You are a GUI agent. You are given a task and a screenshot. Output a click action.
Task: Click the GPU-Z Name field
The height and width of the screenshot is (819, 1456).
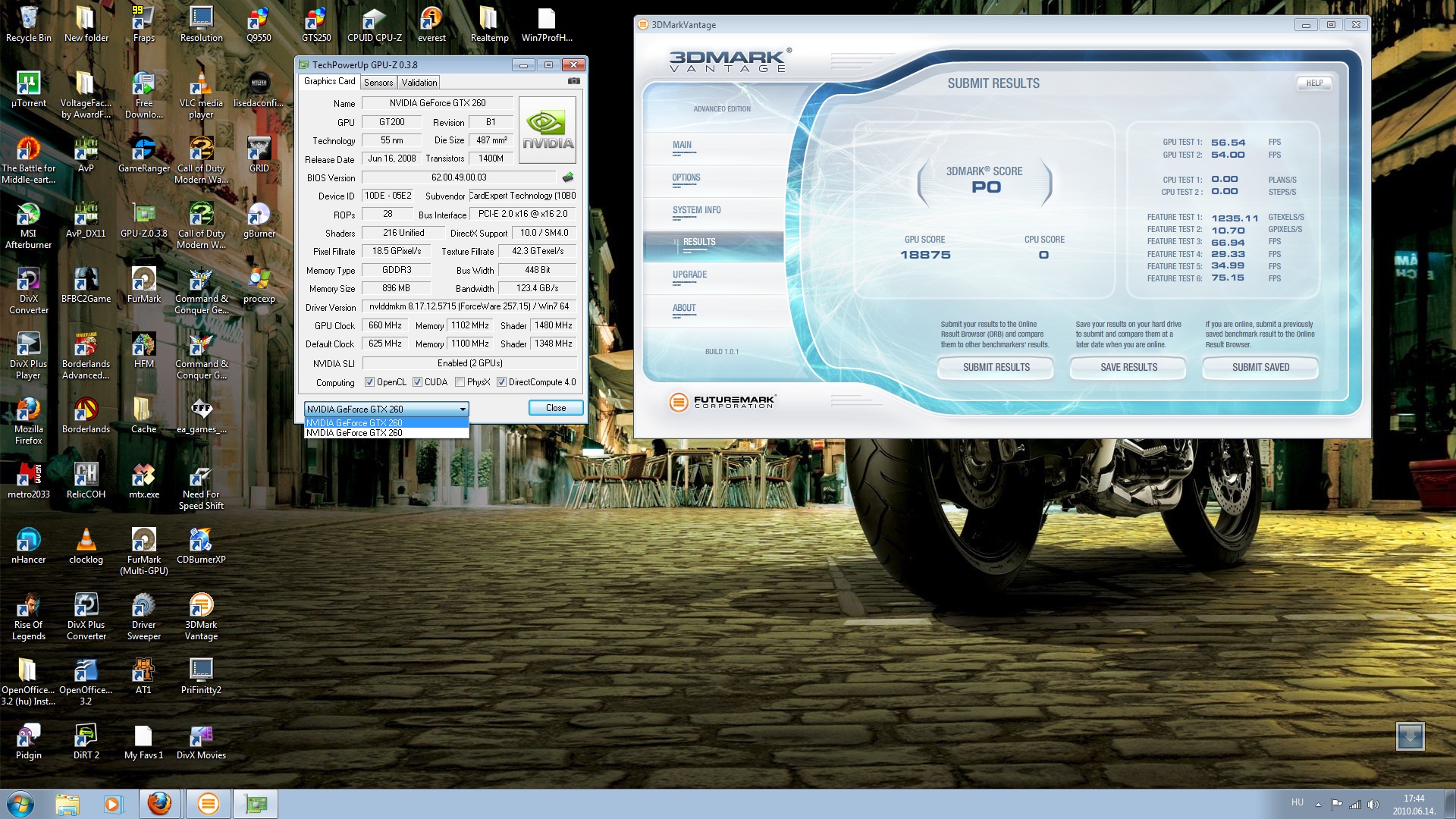(x=438, y=103)
